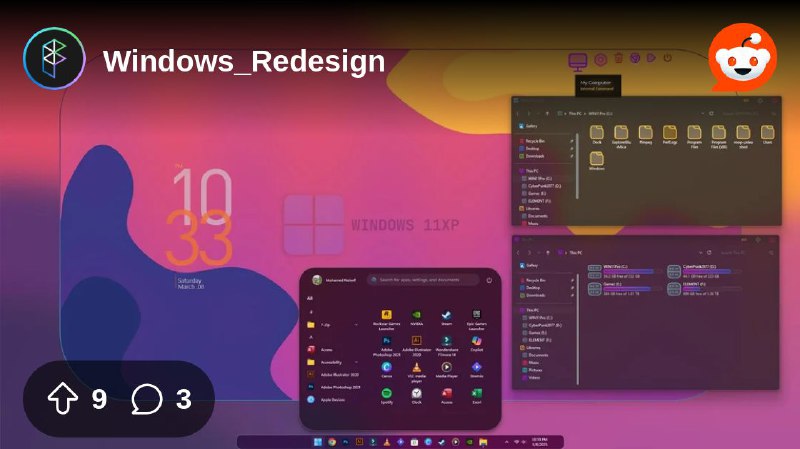Open address bar dropdown in top Explorer
Image resolution: width=800 pixels, height=449 pixels.
point(702,113)
